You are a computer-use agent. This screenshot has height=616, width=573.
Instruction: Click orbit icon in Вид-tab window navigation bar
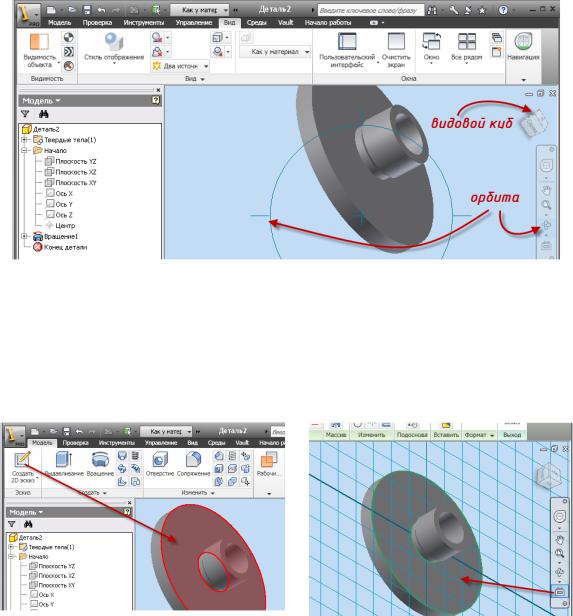(x=546, y=225)
